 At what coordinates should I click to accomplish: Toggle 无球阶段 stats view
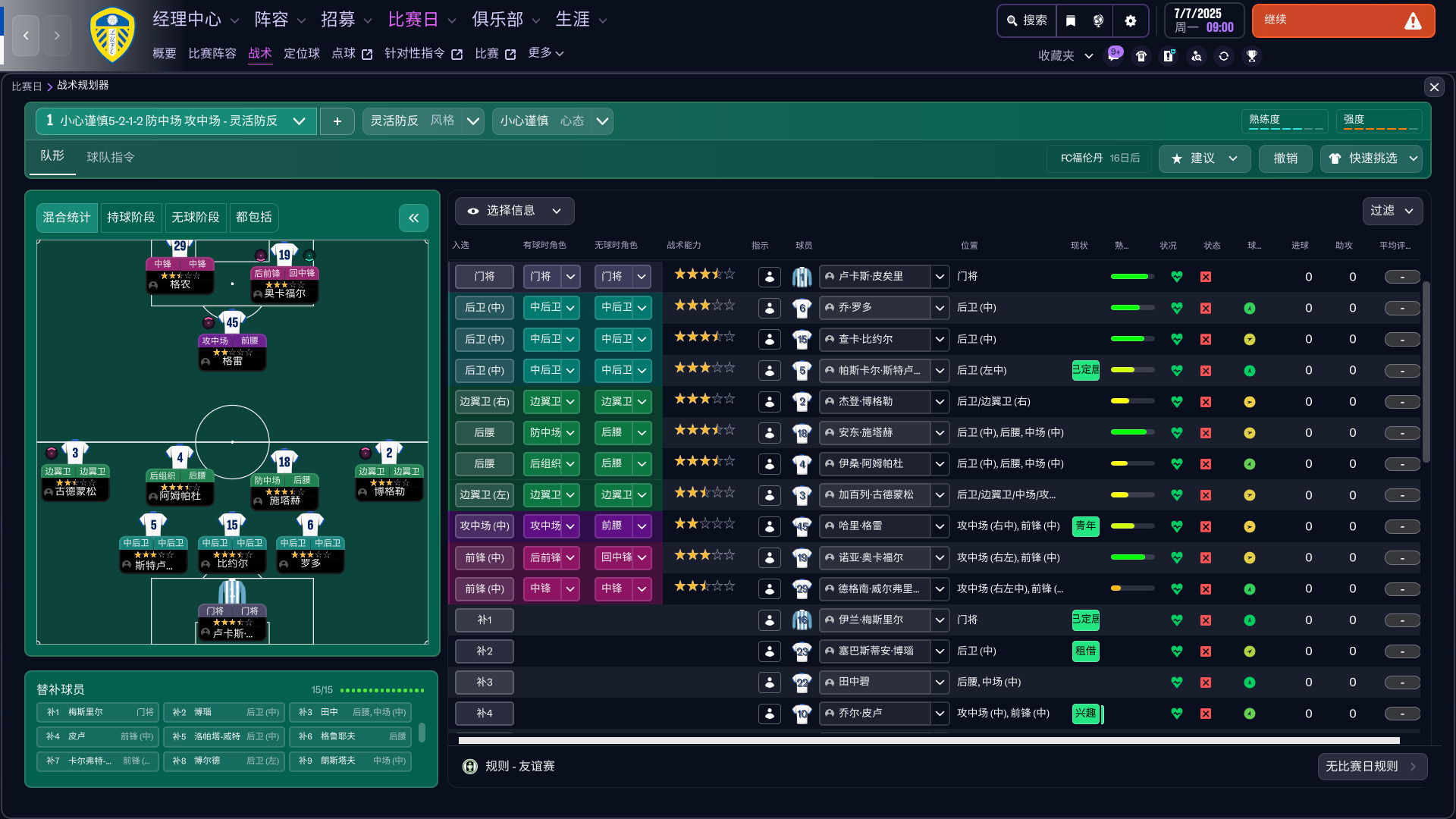click(195, 218)
